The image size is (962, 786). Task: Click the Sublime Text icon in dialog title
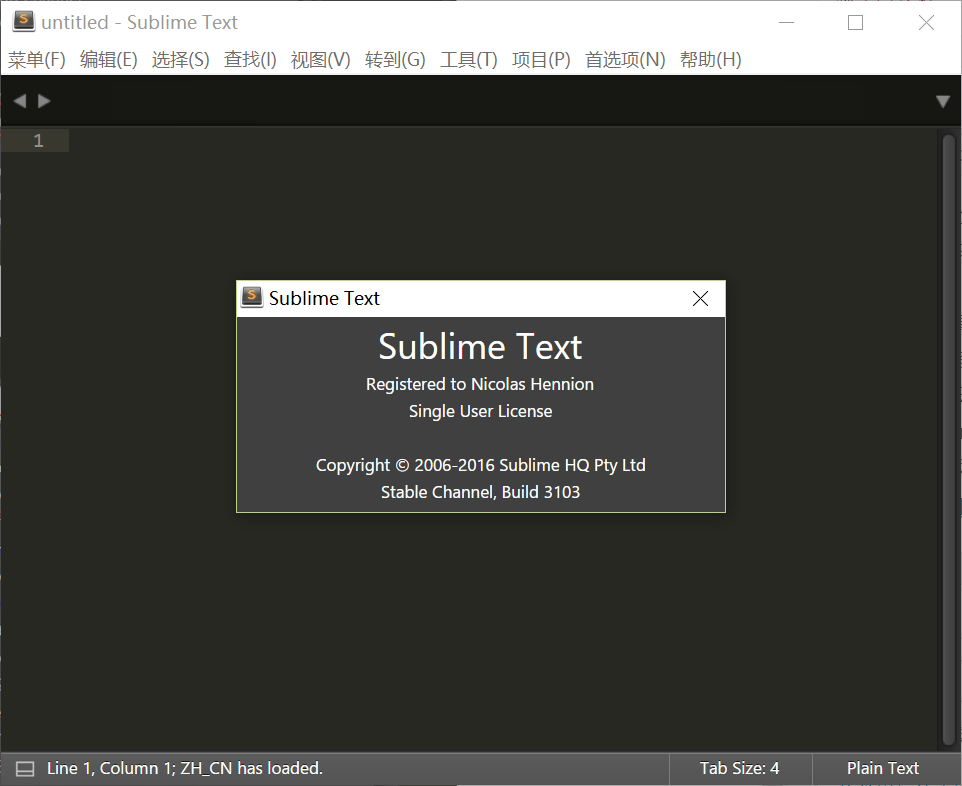point(252,298)
